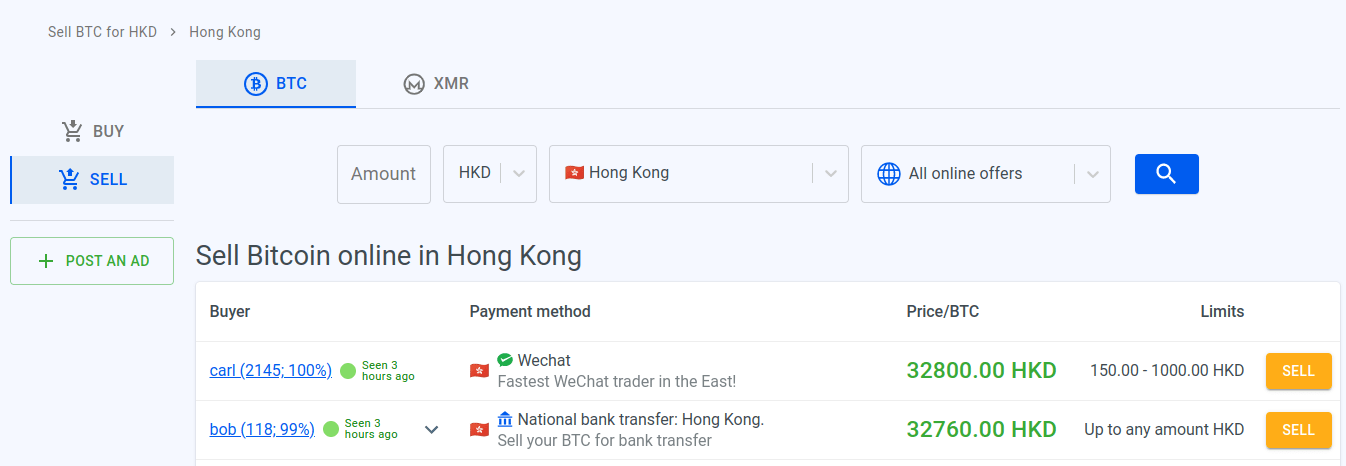
Task: Click Hong Kong flag in country dropdown
Action: [574, 173]
